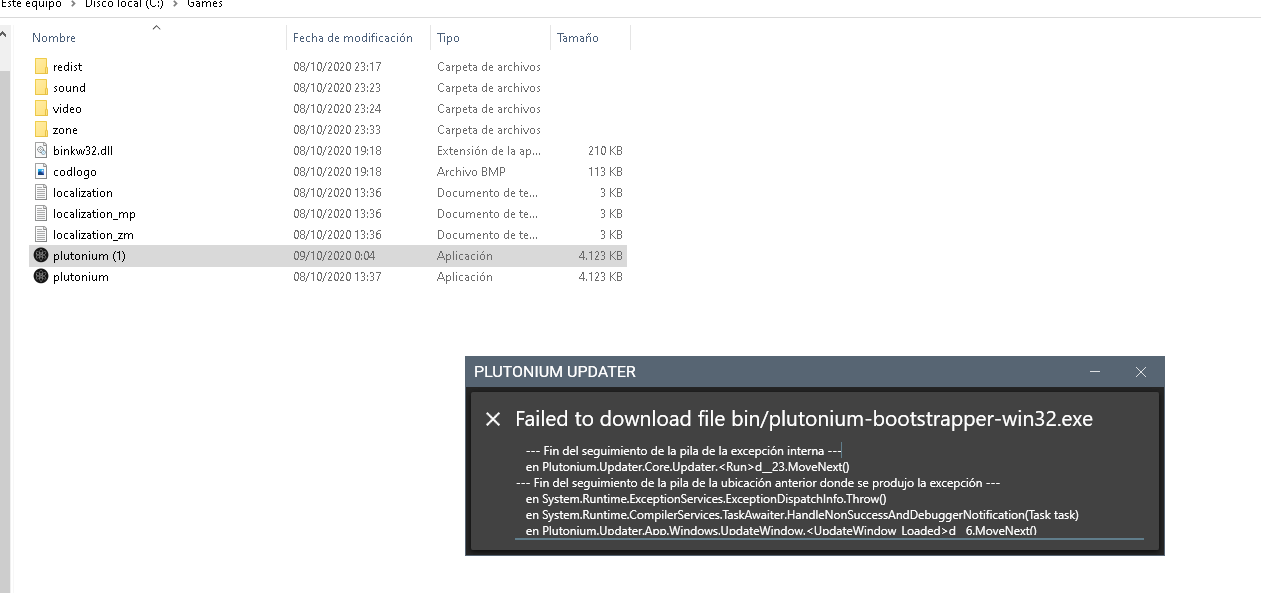1261x593 pixels.
Task: Select the file name sound
Action: 70,88
